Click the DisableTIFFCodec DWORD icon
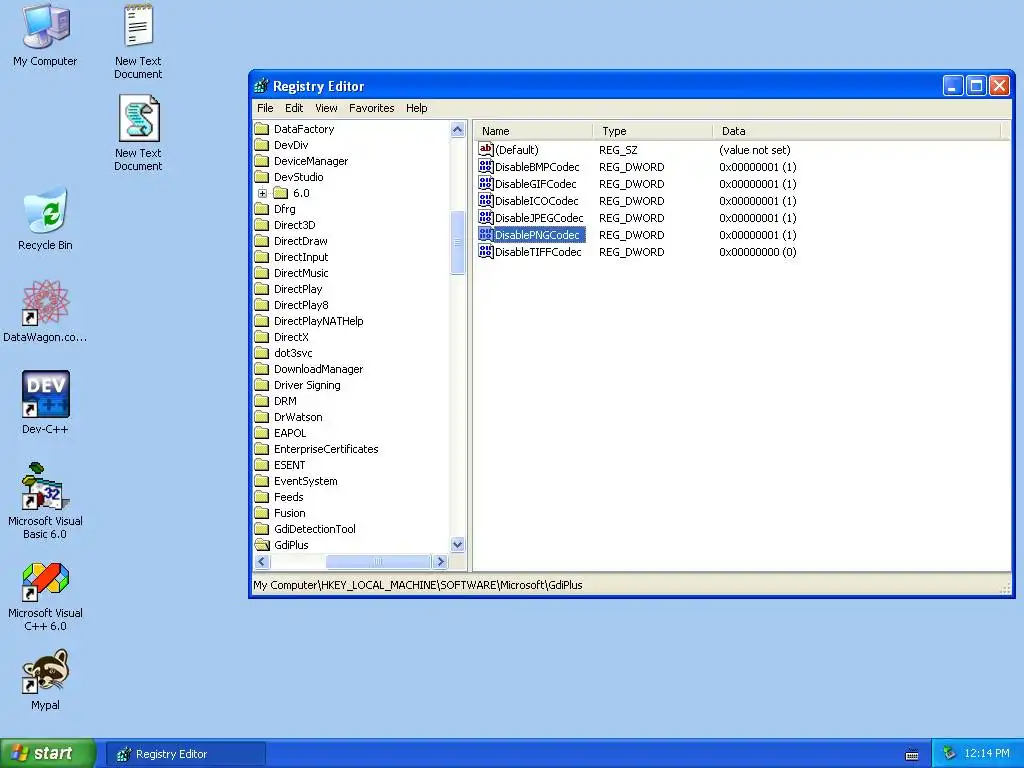The height and width of the screenshot is (768, 1024). click(485, 251)
